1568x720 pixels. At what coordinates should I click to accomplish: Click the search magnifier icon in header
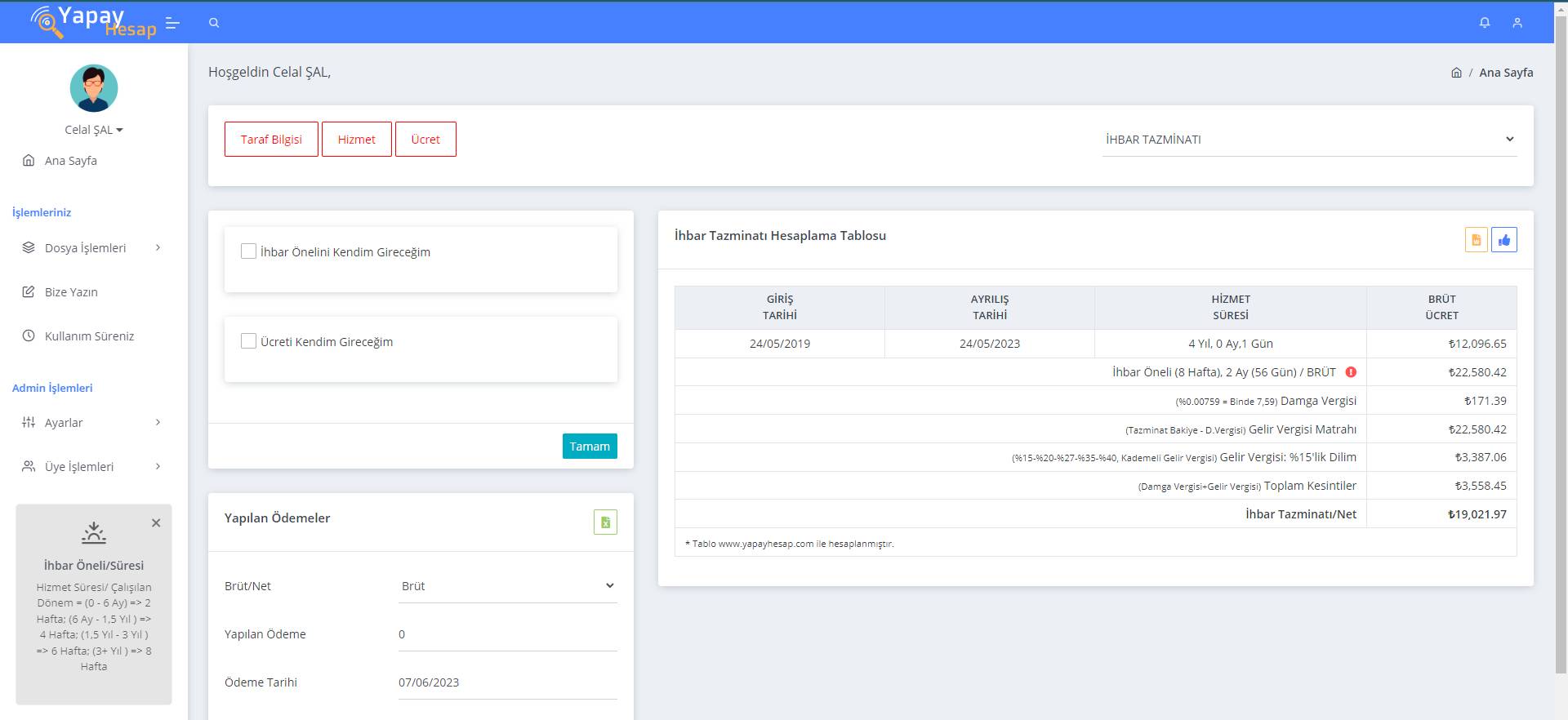coord(214,23)
